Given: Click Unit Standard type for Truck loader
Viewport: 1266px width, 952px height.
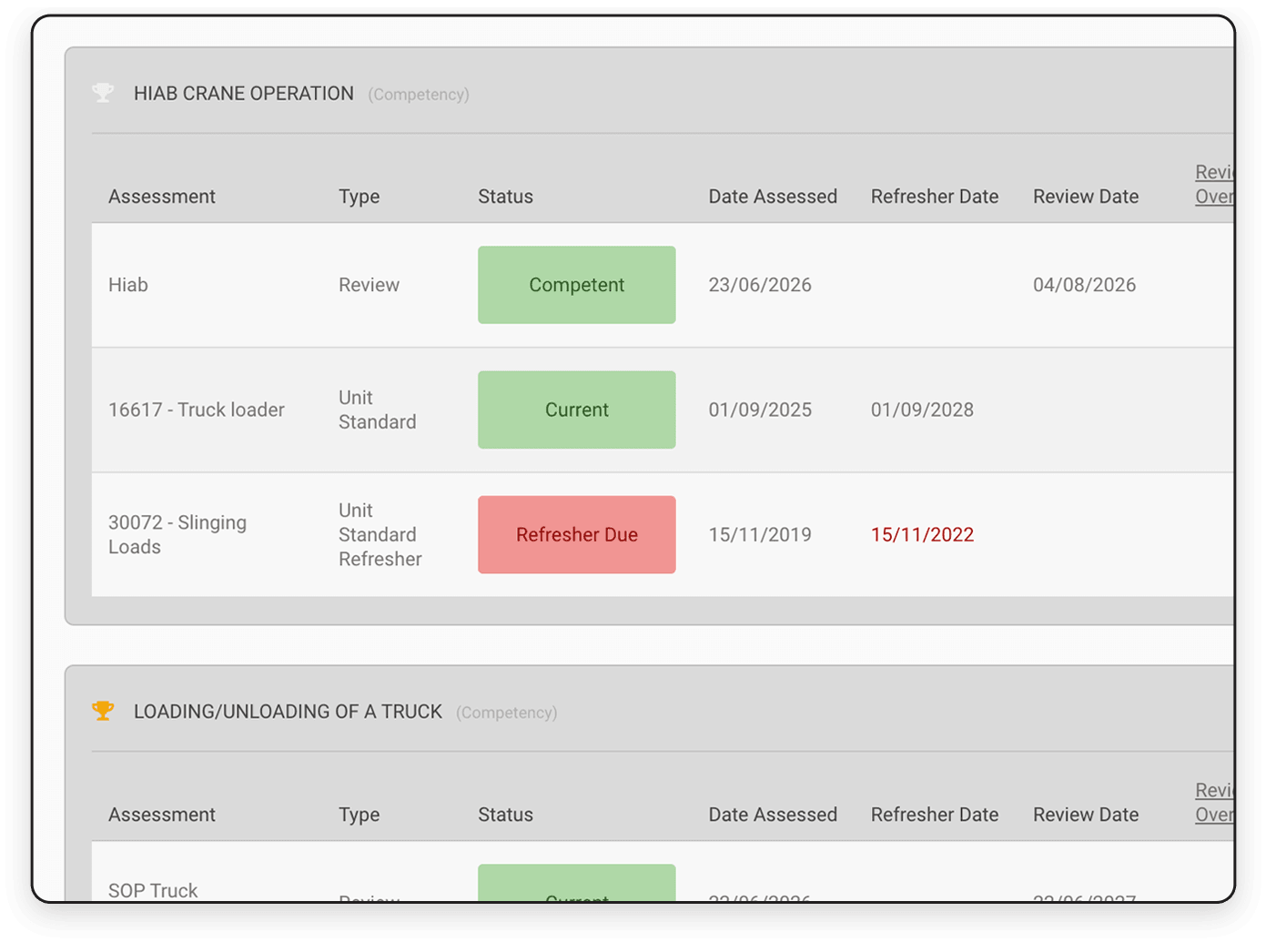Looking at the screenshot, I should pyautogui.click(x=378, y=410).
